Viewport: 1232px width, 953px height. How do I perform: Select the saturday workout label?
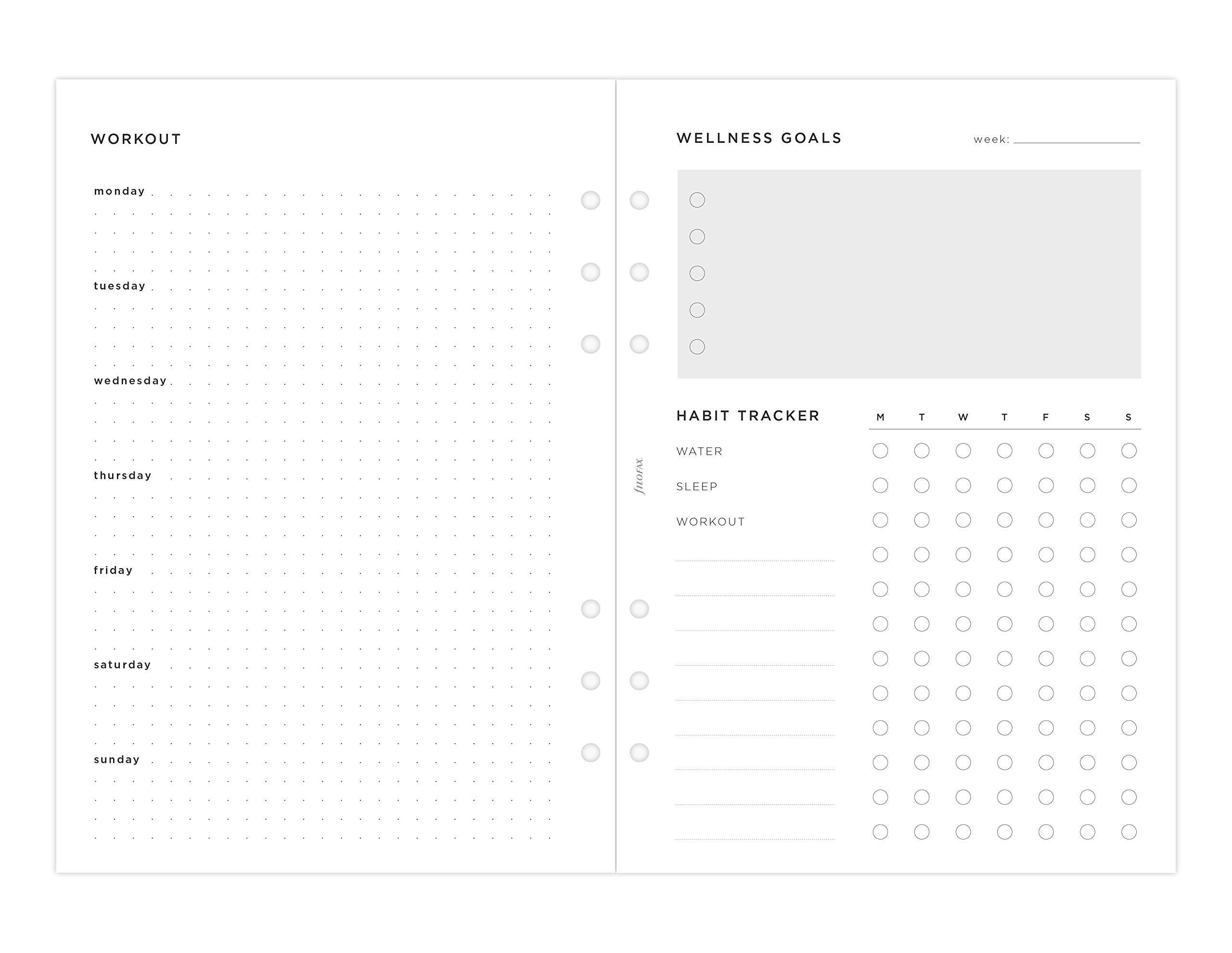click(x=122, y=665)
